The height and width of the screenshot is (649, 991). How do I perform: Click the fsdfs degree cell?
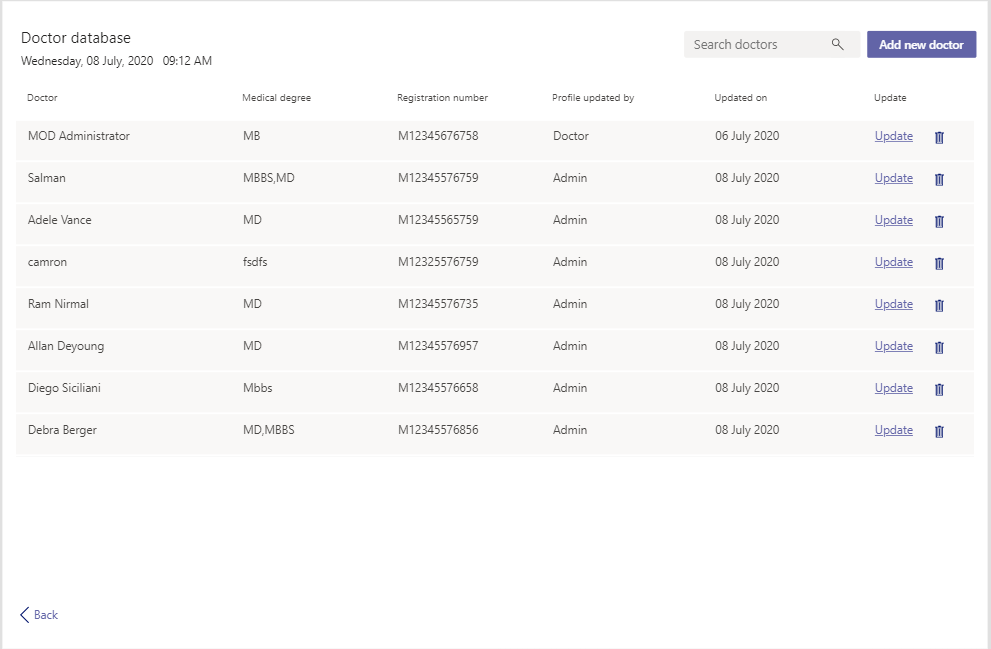click(255, 262)
